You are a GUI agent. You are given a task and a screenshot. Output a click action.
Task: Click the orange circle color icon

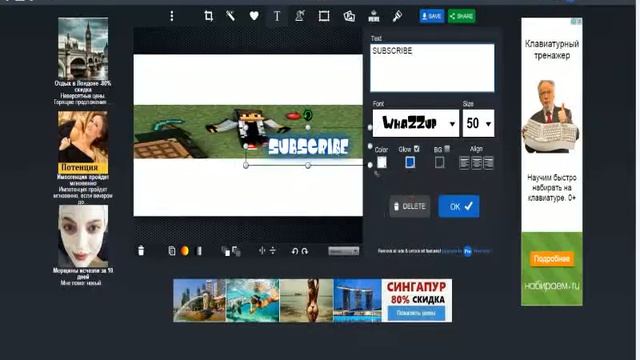tap(184, 251)
